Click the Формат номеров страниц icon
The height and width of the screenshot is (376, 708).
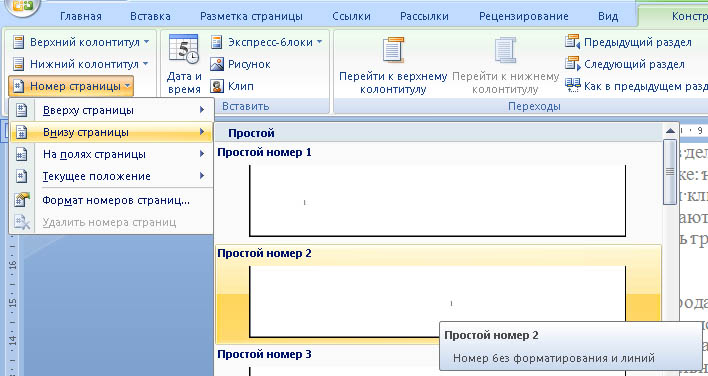[22, 200]
